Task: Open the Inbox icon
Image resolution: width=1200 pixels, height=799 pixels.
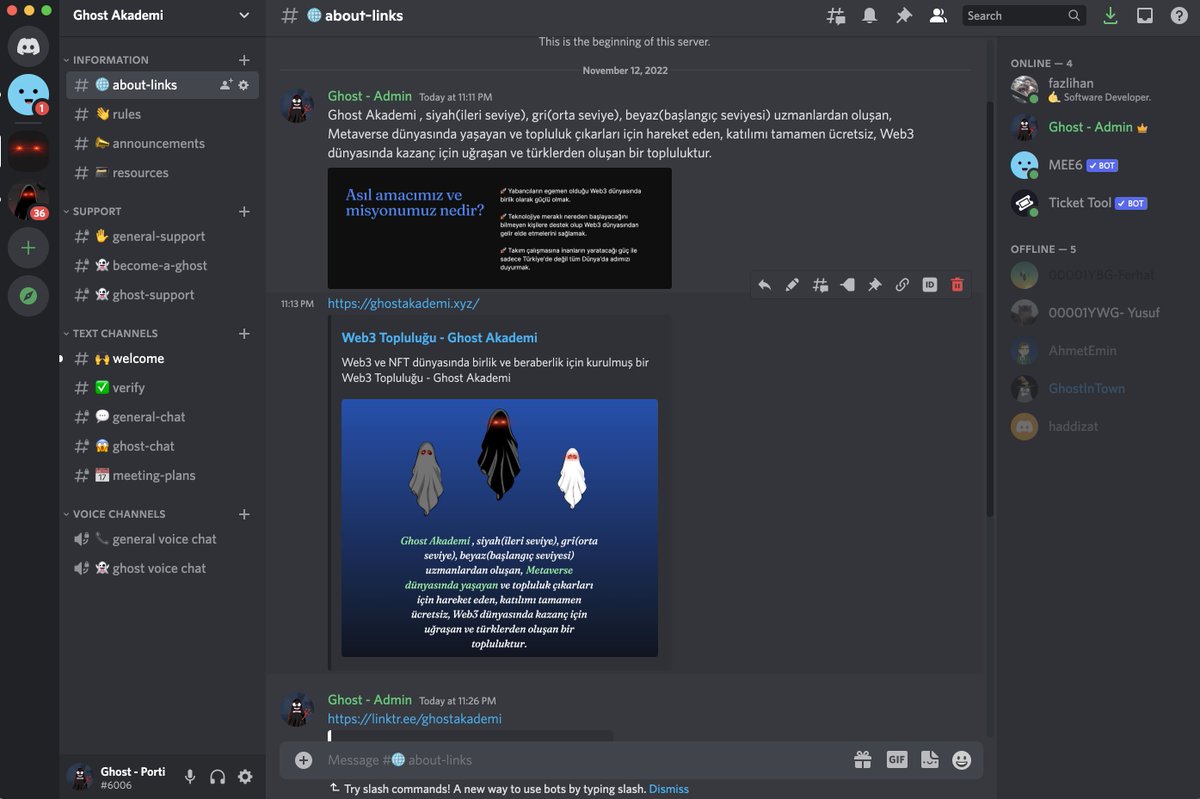Action: pyautogui.click(x=1145, y=15)
